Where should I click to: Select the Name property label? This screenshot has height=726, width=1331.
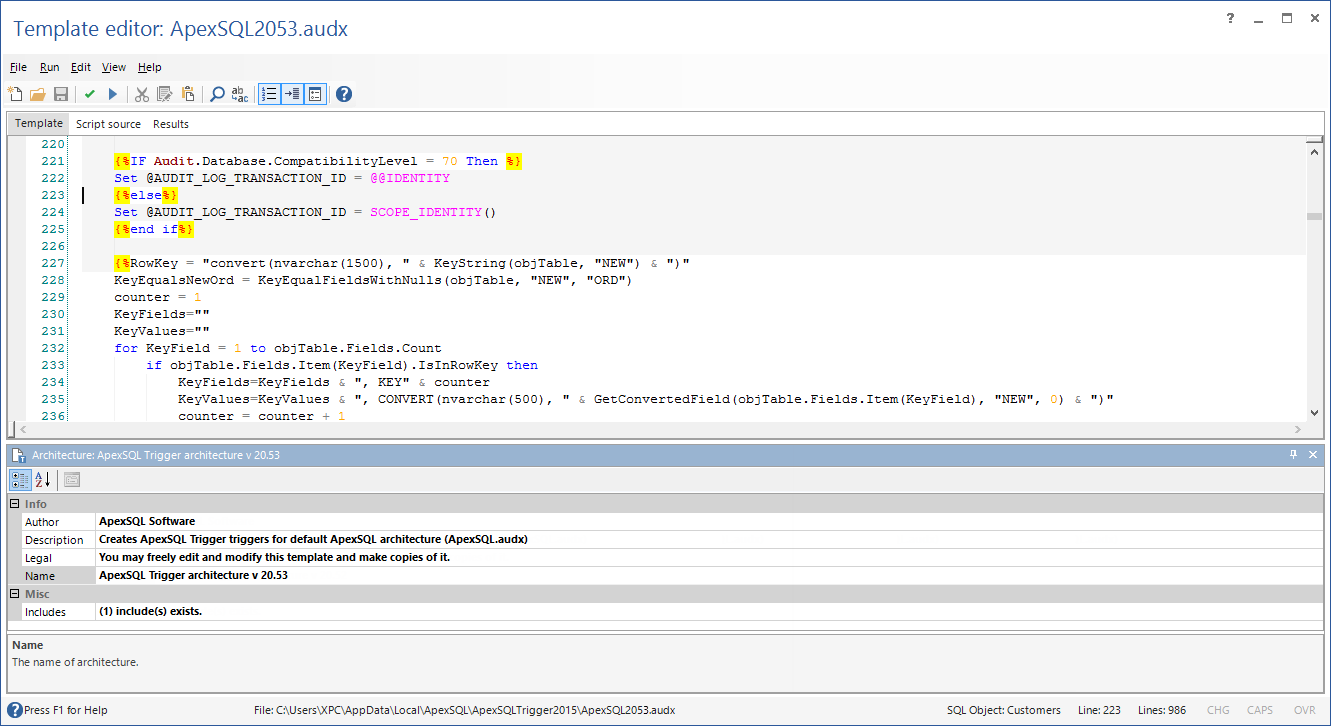[40, 576]
